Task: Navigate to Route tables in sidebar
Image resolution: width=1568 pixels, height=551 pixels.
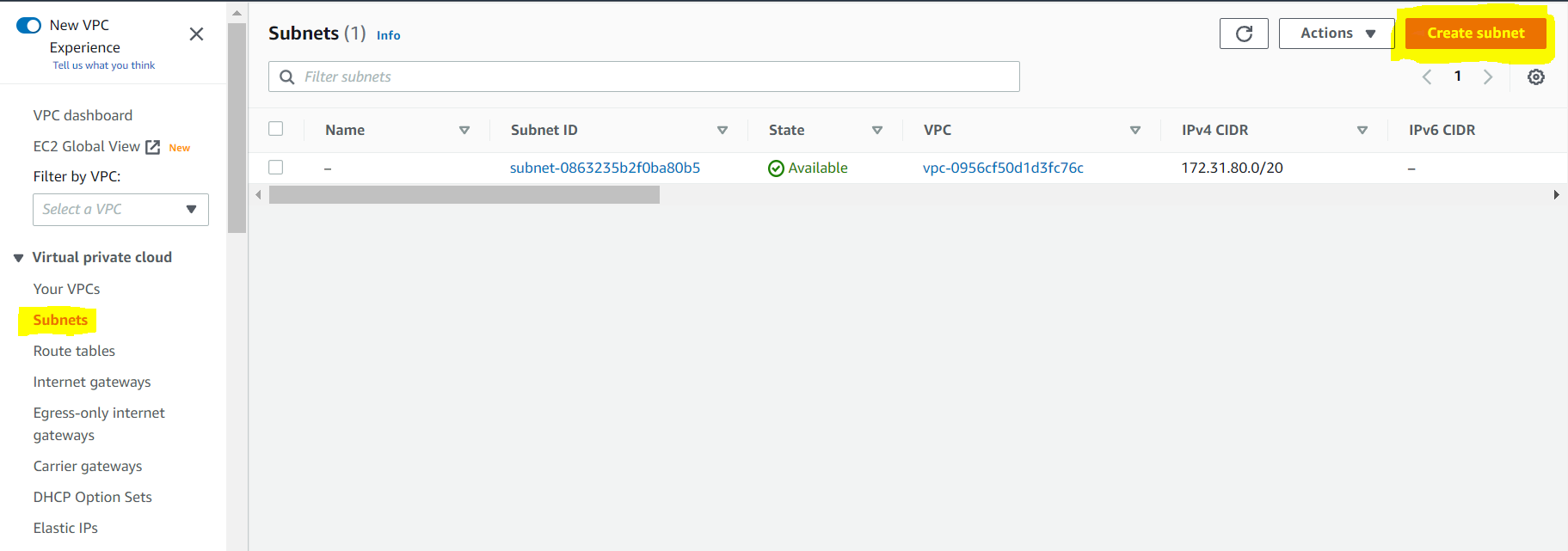Action: [74, 350]
